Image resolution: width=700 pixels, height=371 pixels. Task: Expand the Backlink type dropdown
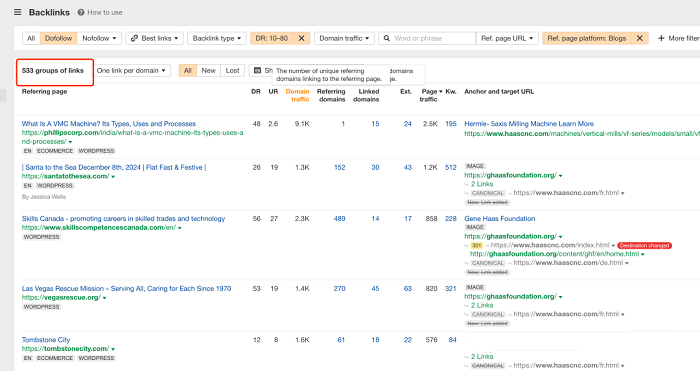(x=217, y=38)
